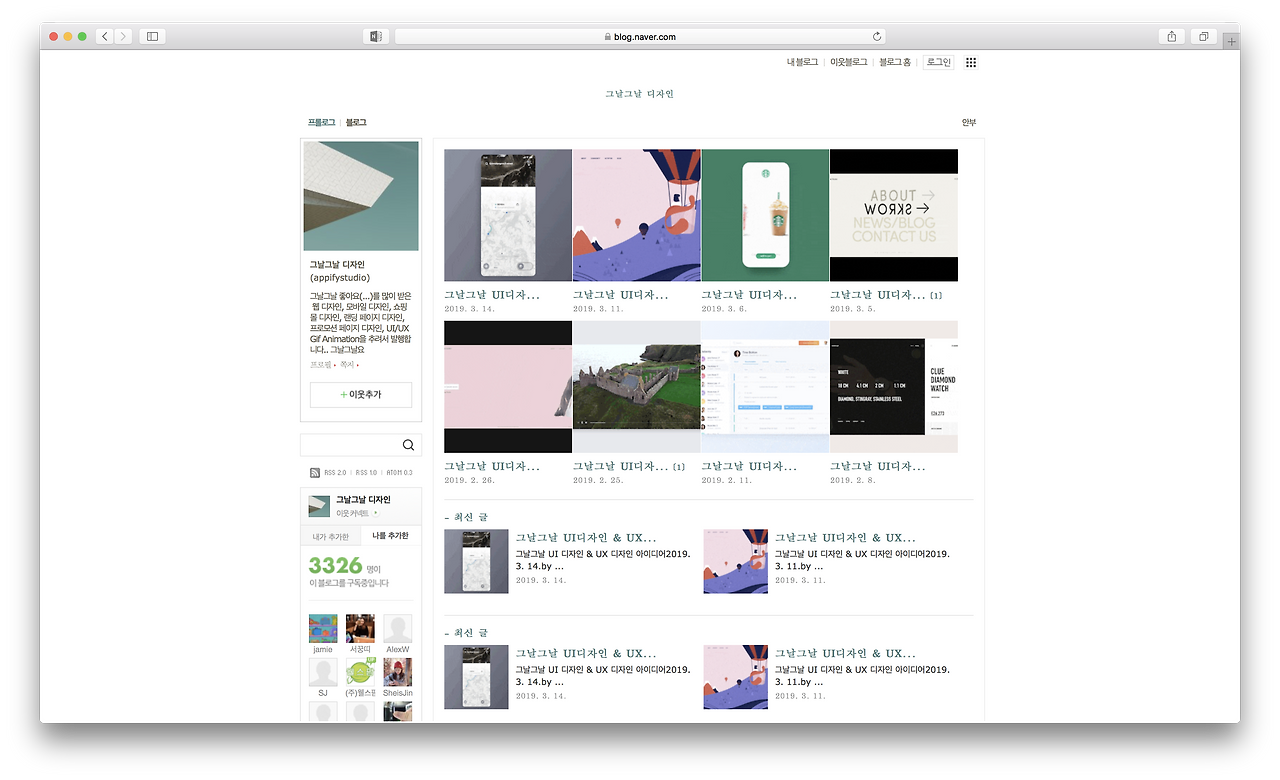This screenshot has width=1280, height=780.
Task: Click the 안부 link above the post grid
Action: click(x=967, y=121)
